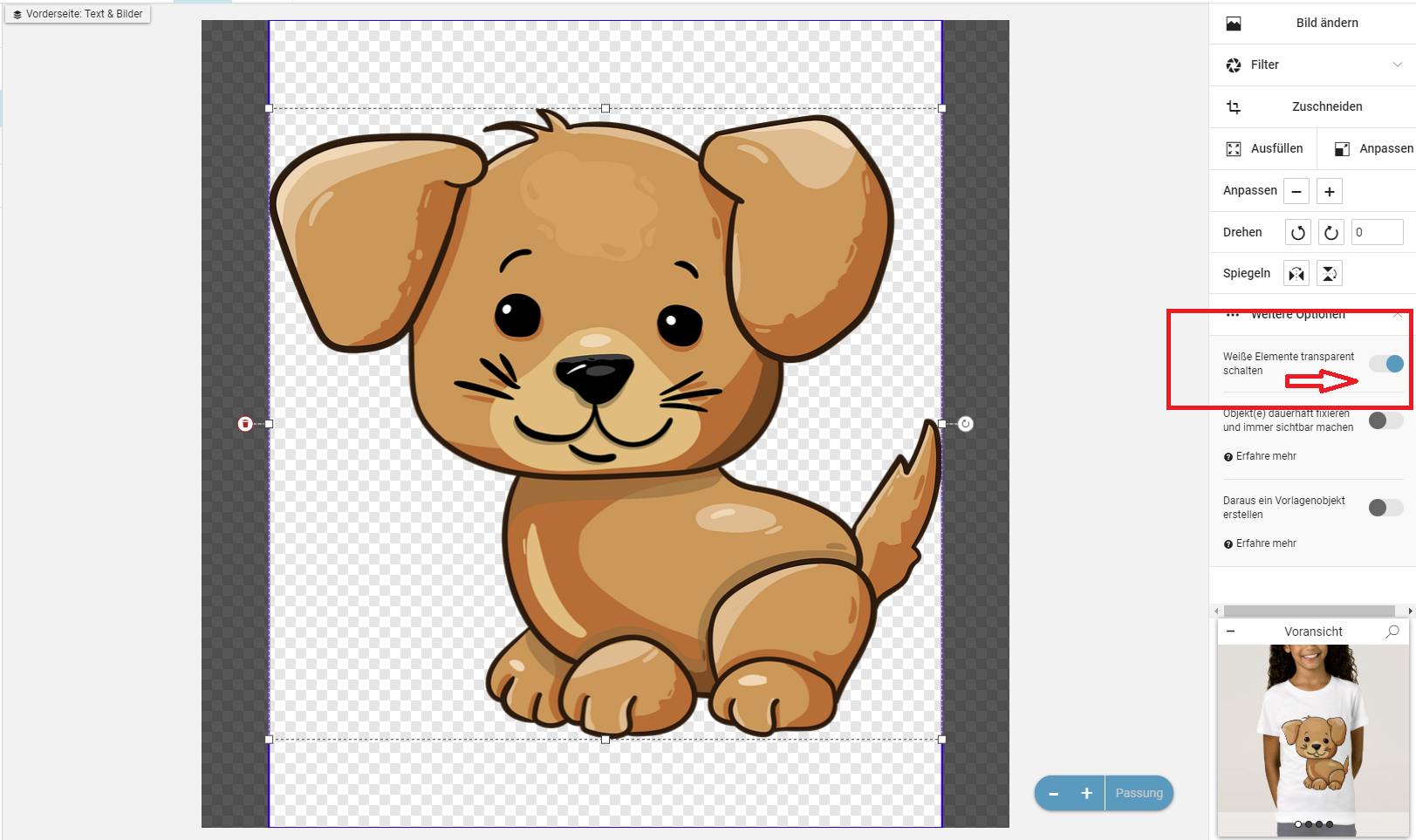
Task: Rotate the image clockwise
Action: coord(1330,232)
